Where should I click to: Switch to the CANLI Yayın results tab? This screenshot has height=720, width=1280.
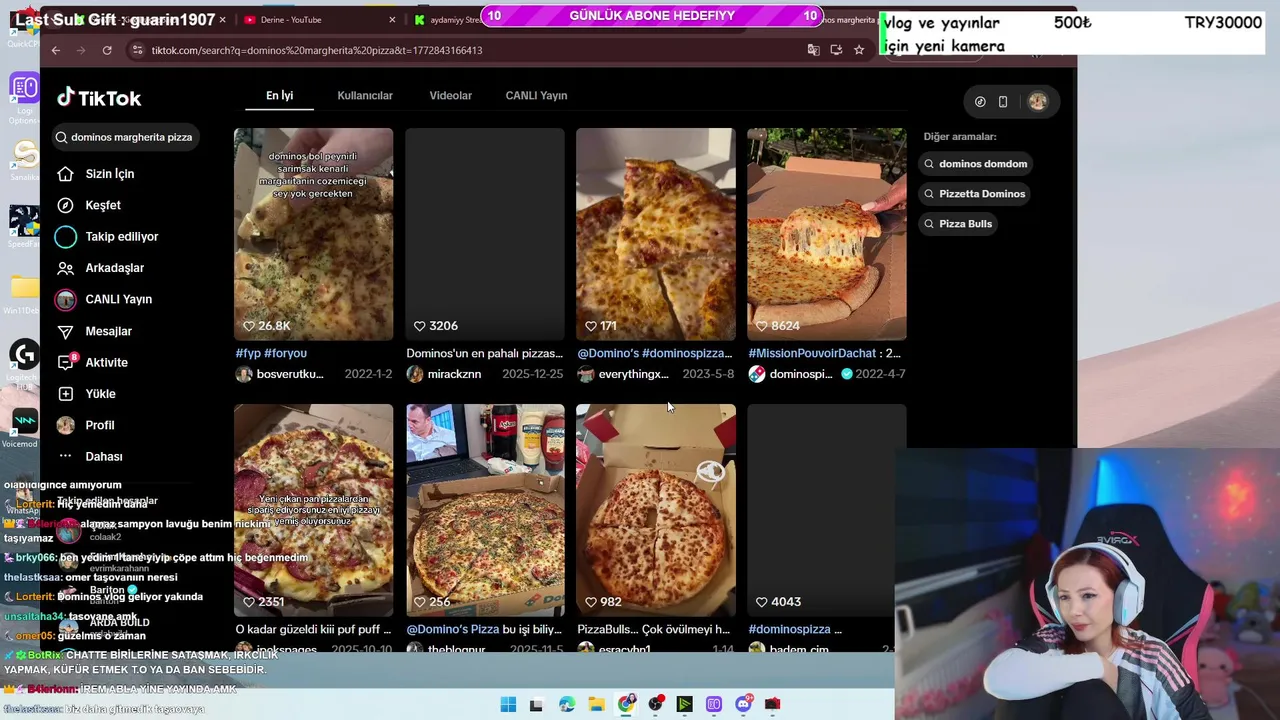536,96
